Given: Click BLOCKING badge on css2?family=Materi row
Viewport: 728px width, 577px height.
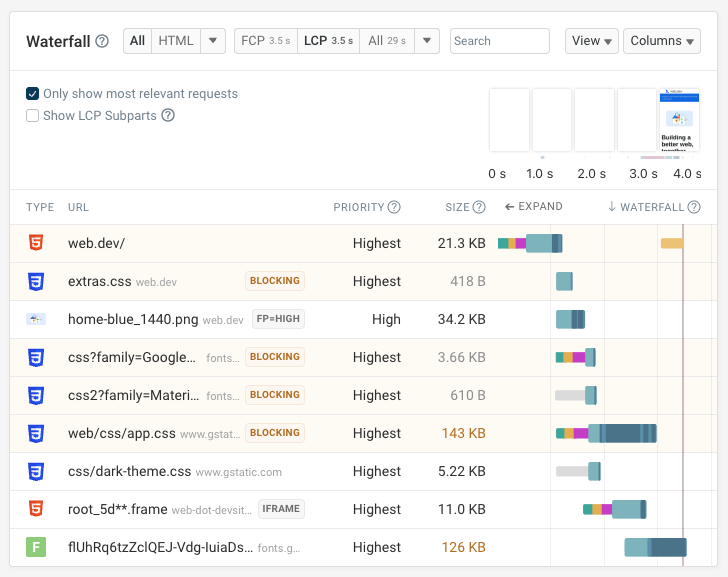Looking at the screenshot, I should pyautogui.click(x=275, y=395).
